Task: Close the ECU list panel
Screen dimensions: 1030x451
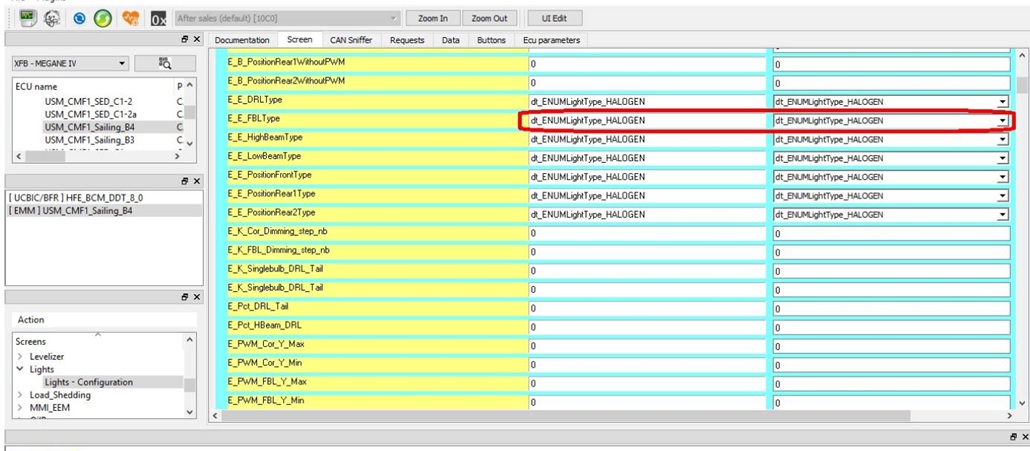Action: coord(197,40)
